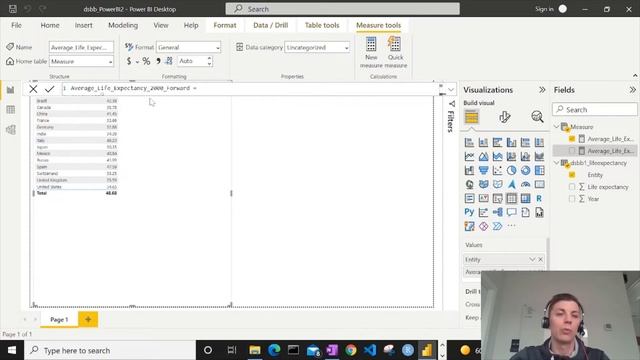Open currency format dropdown arrow
Viewport: 640px width, 360px height.
pos(137,62)
